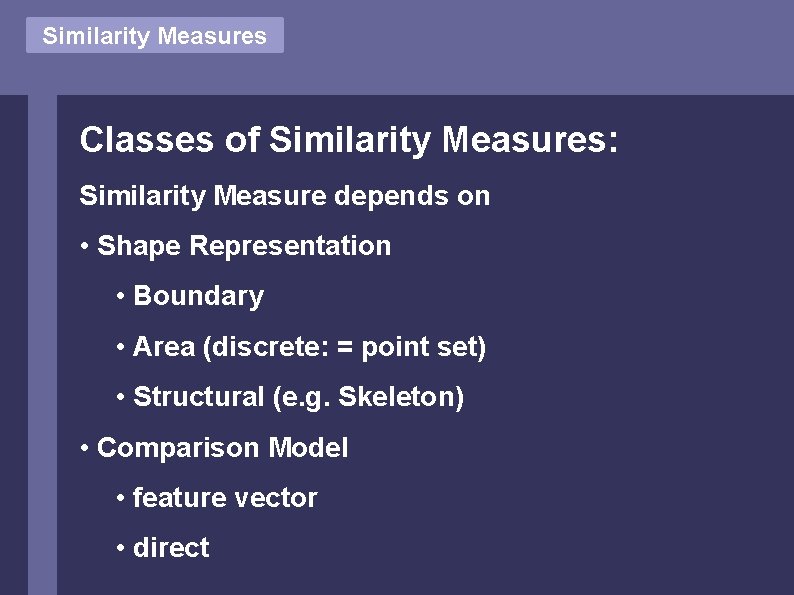This screenshot has width=794, height=595.
Task: Click the Similarity Measures header tab
Action: [x=155, y=36]
